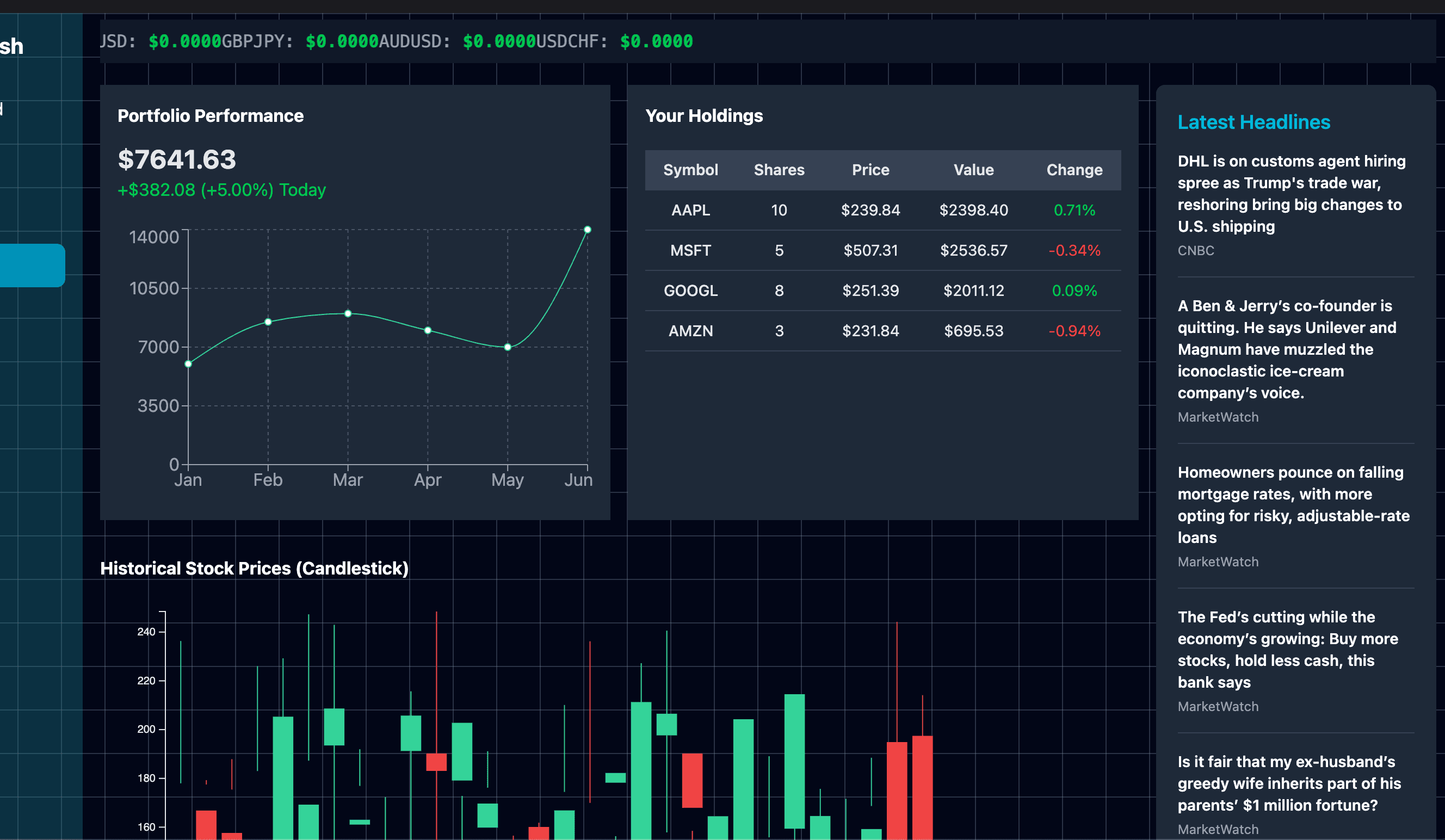1445x840 pixels.
Task: Click the MSFT change -0.34%
Action: coord(1075,250)
